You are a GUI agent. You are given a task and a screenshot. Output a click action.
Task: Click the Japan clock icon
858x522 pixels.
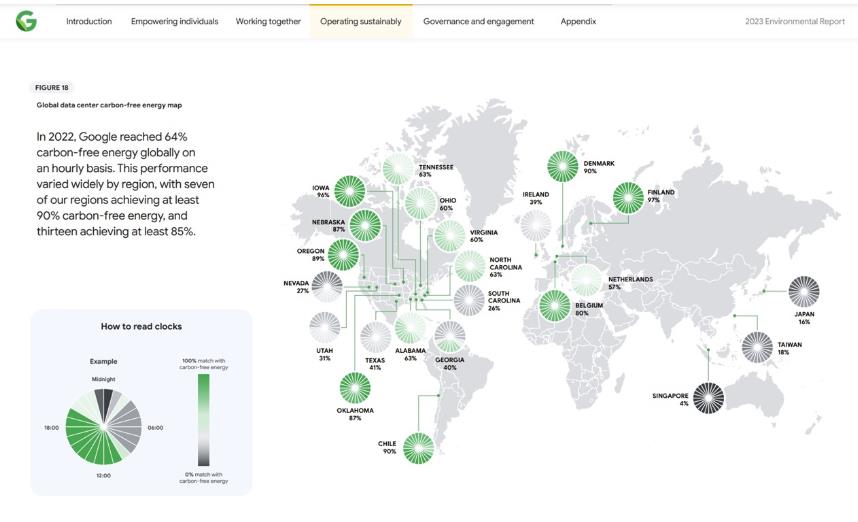click(804, 292)
